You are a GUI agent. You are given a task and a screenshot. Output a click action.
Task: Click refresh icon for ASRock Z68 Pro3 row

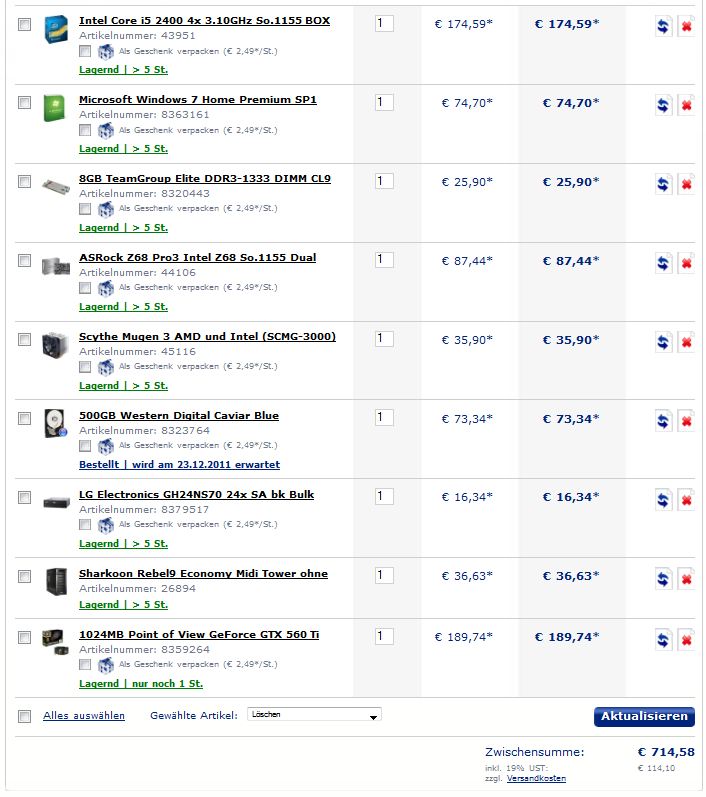point(663,263)
